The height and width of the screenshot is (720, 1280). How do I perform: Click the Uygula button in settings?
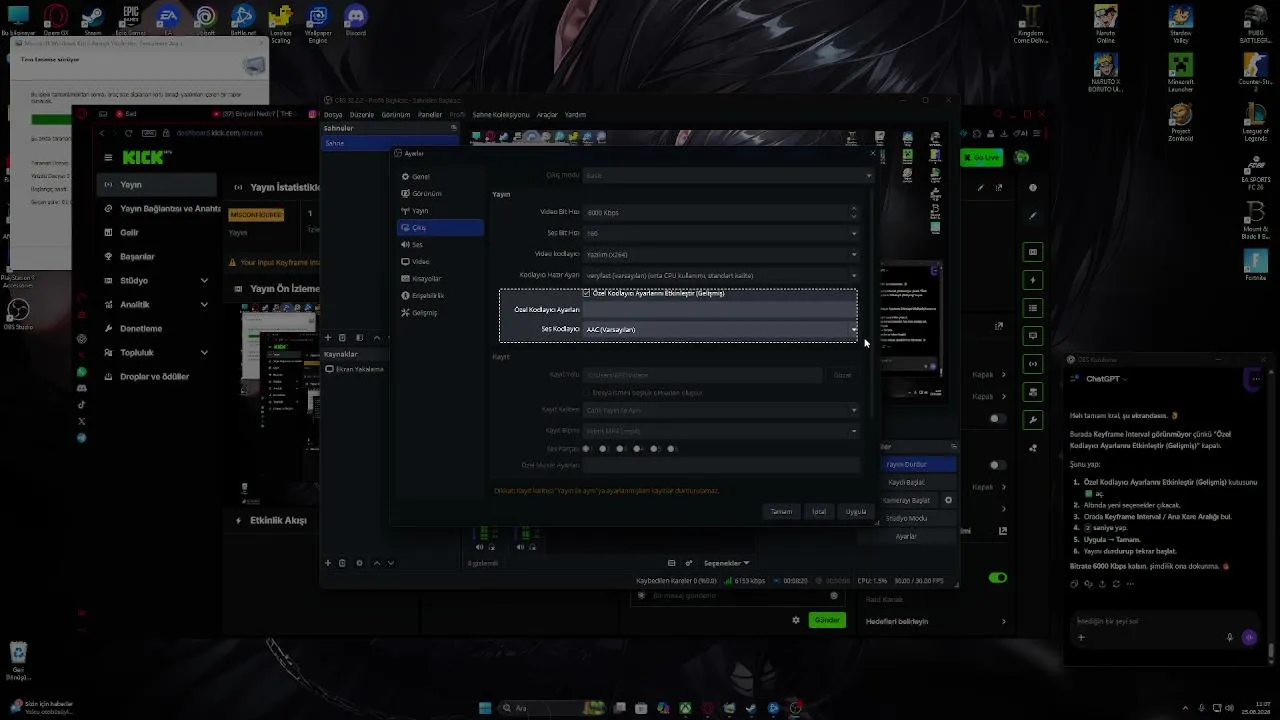(x=856, y=511)
